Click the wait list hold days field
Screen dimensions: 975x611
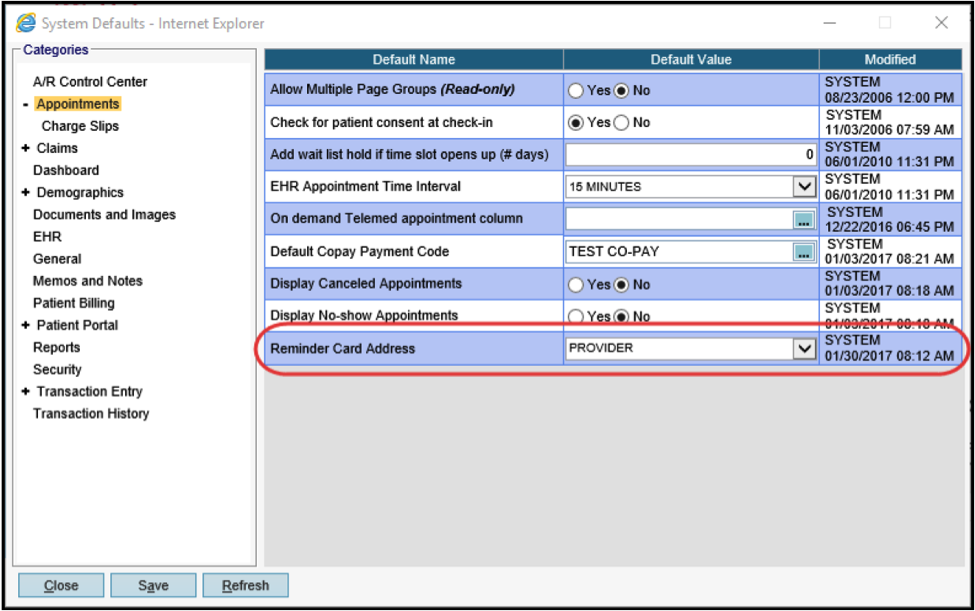click(x=691, y=155)
